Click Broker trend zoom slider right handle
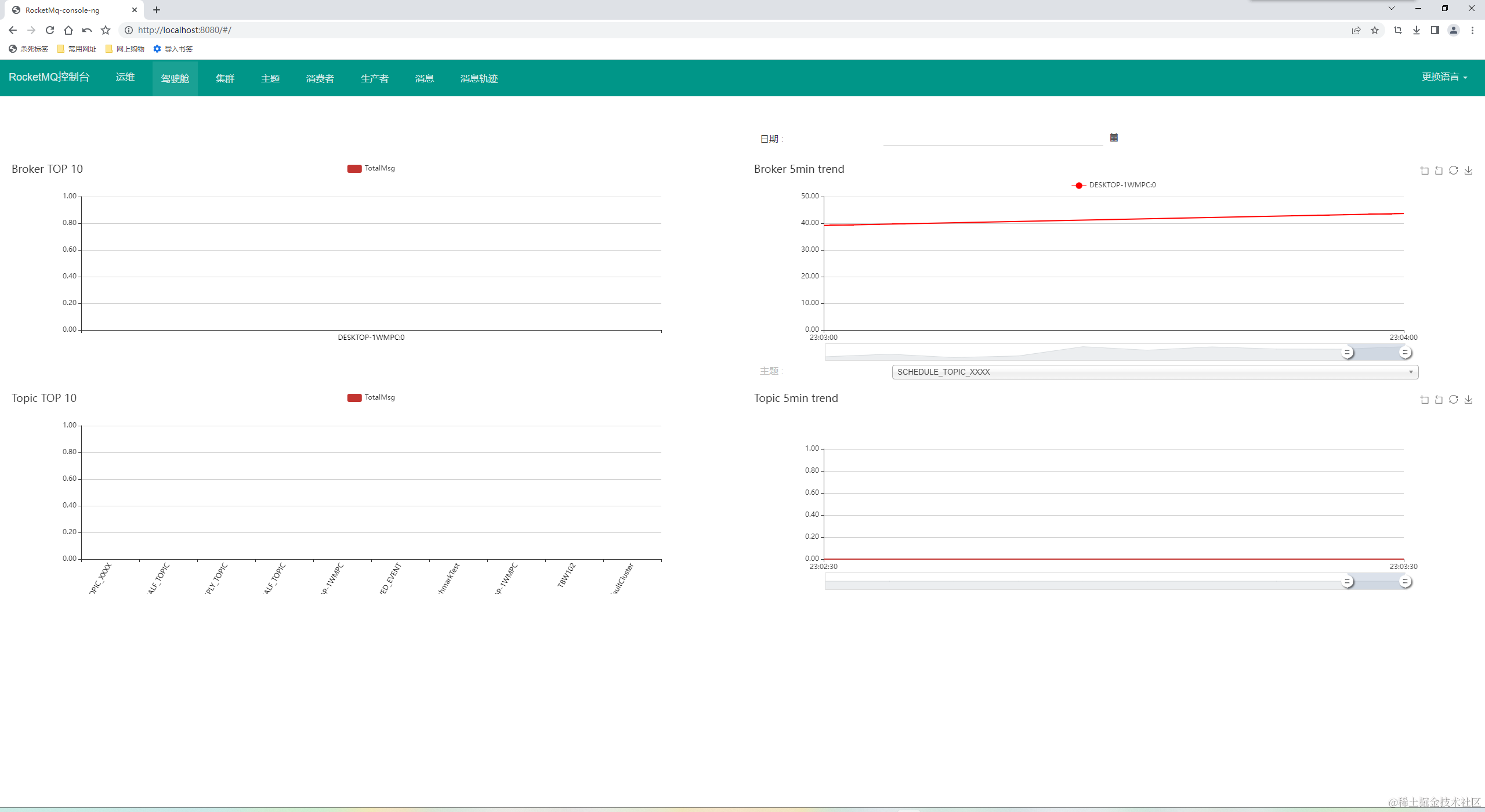Screen dimensions: 1485x812 click(1405, 352)
